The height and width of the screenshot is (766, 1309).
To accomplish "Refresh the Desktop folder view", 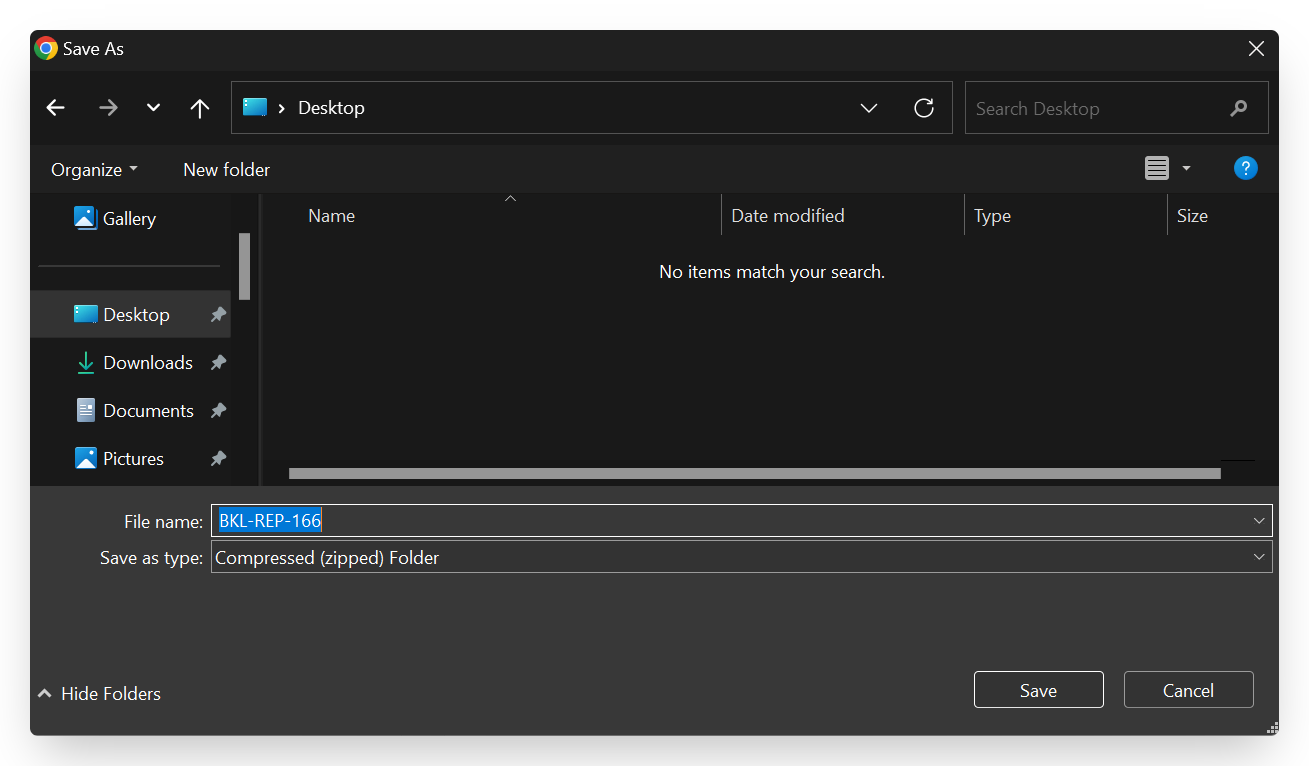I will (924, 108).
